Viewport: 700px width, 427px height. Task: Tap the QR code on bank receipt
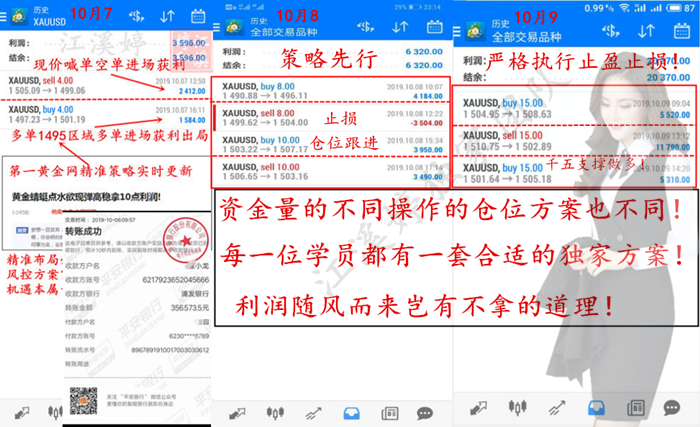(x=83, y=401)
